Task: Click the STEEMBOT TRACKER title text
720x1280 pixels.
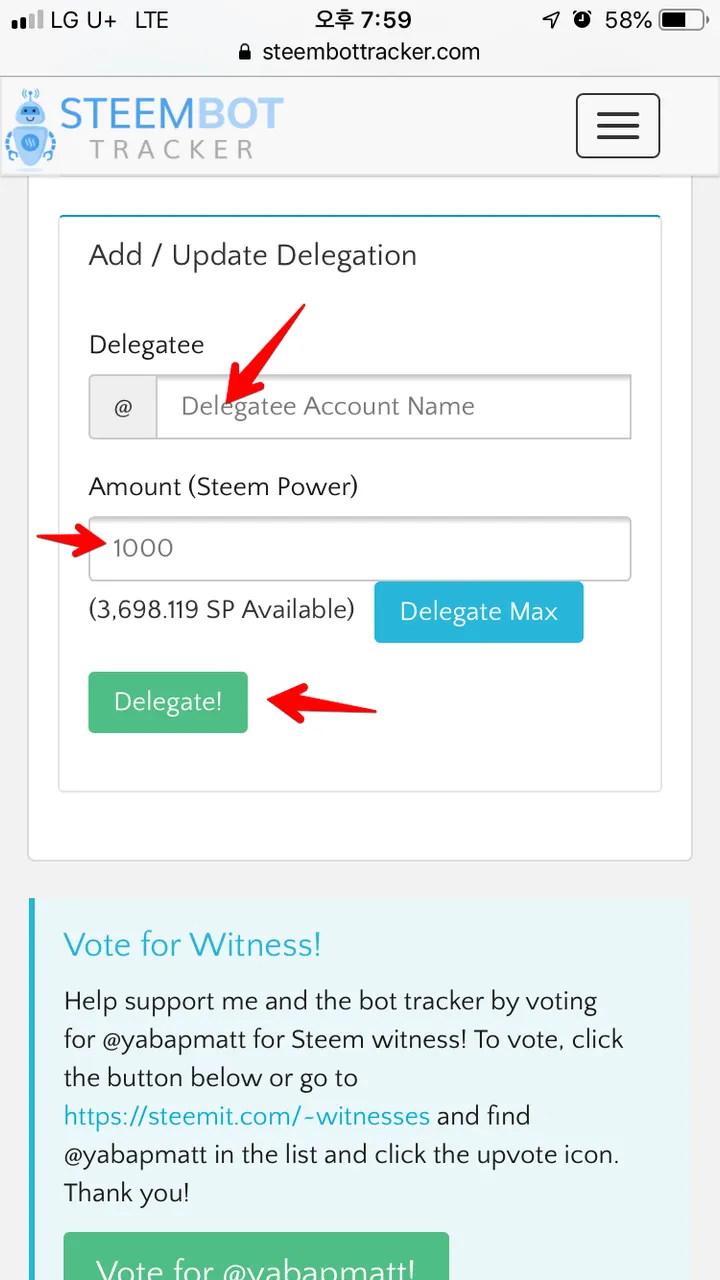Action: click(171, 130)
